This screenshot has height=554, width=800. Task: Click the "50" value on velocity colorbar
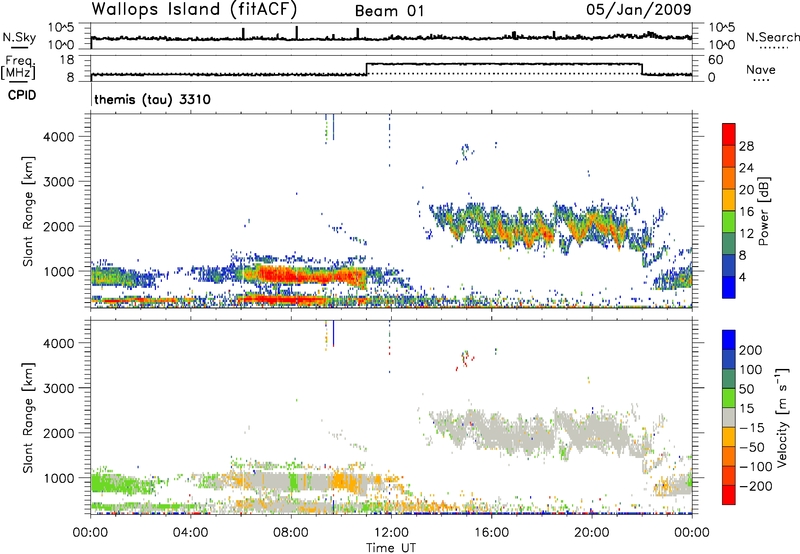pyautogui.click(x=746, y=389)
